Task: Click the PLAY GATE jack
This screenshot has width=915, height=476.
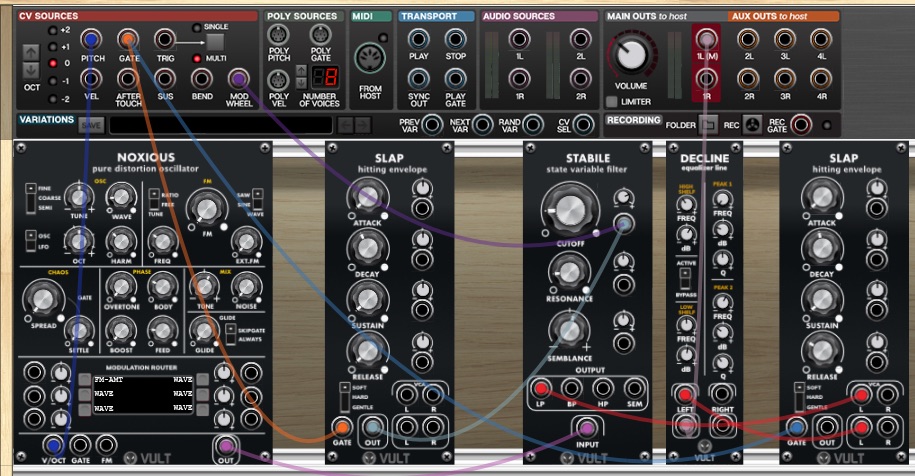Action: (455, 79)
